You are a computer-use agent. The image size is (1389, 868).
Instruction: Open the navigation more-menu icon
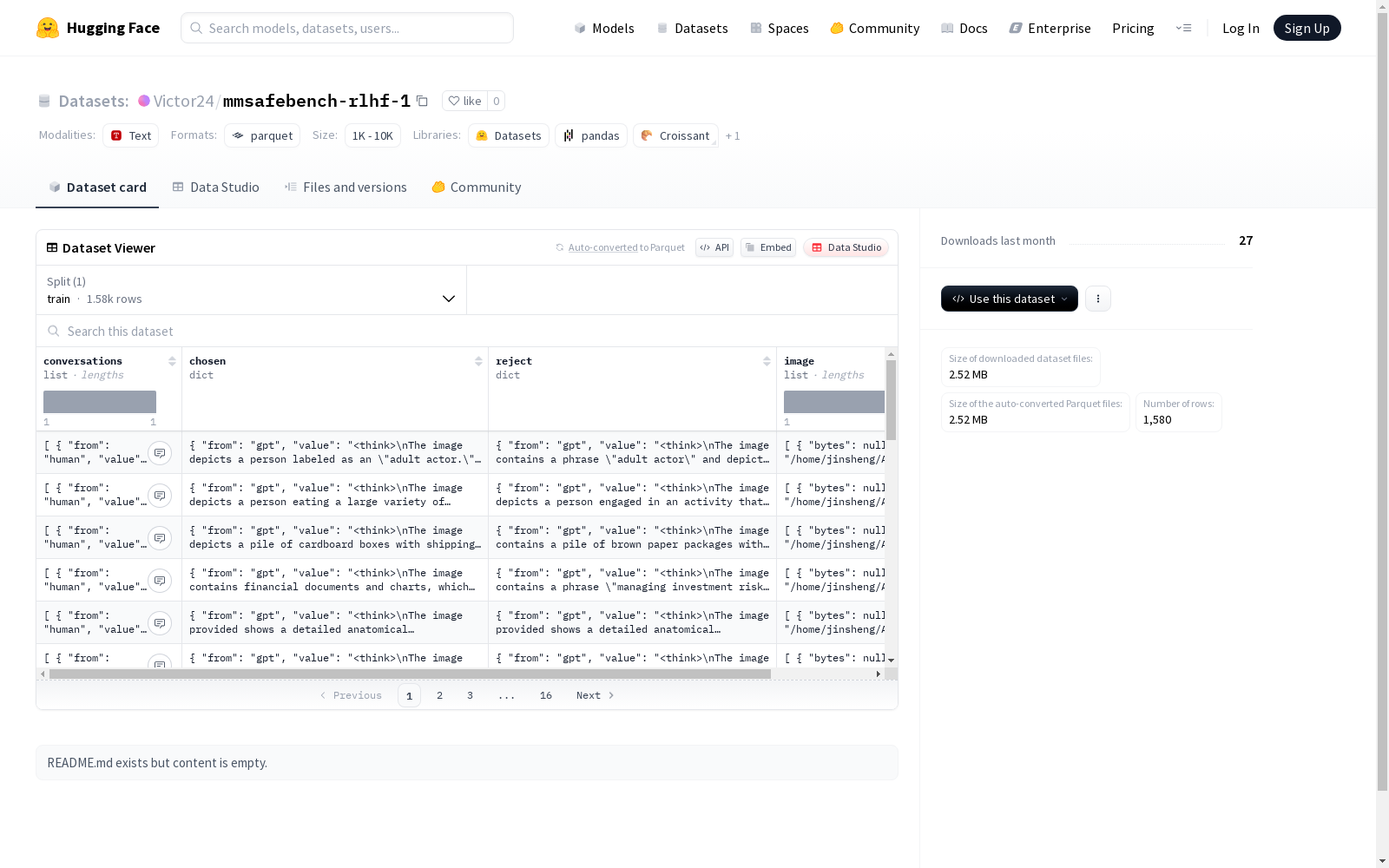click(x=1183, y=28)
